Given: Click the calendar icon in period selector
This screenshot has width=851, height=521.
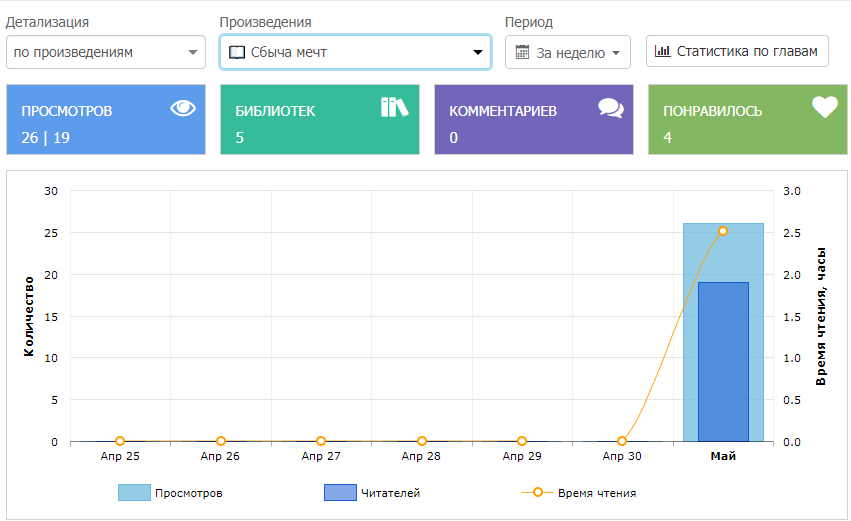Looking at the screenshot, I should click(522, 52).
